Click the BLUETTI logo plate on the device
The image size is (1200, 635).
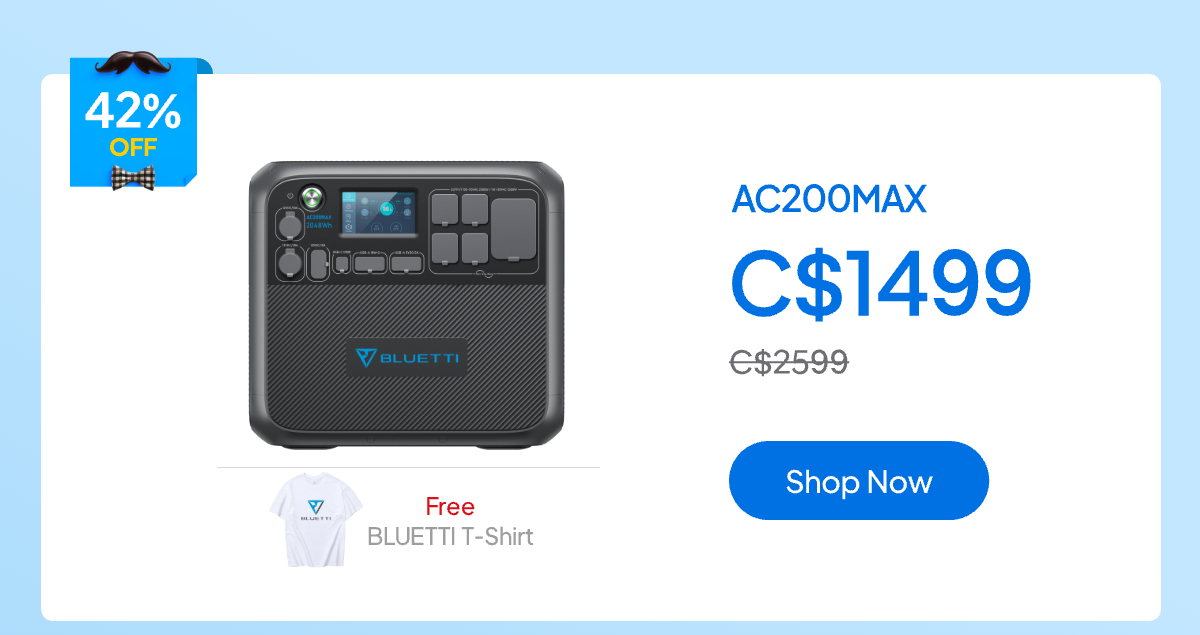(x=406, y=357)
